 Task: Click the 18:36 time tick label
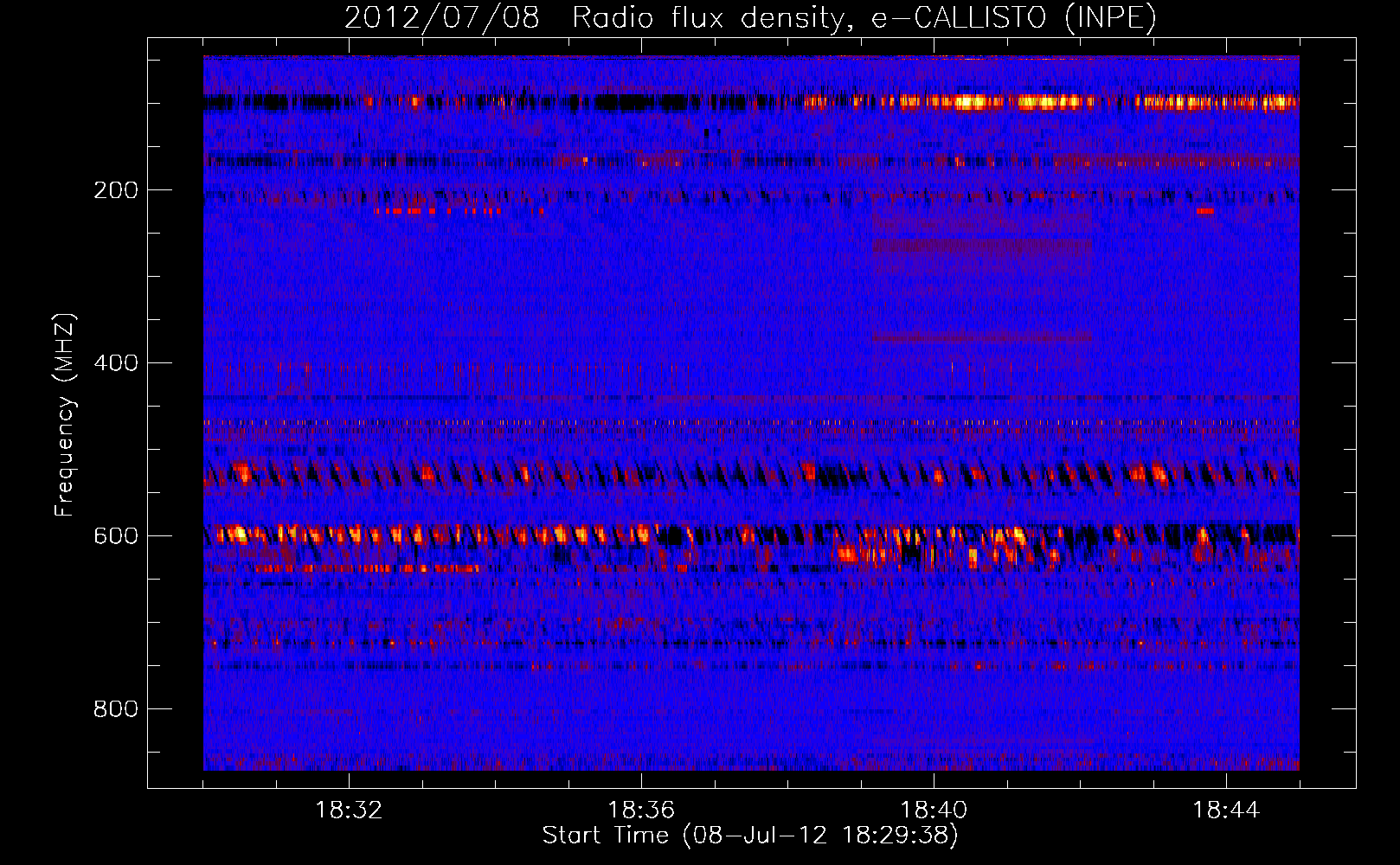[x=641, y=810]
